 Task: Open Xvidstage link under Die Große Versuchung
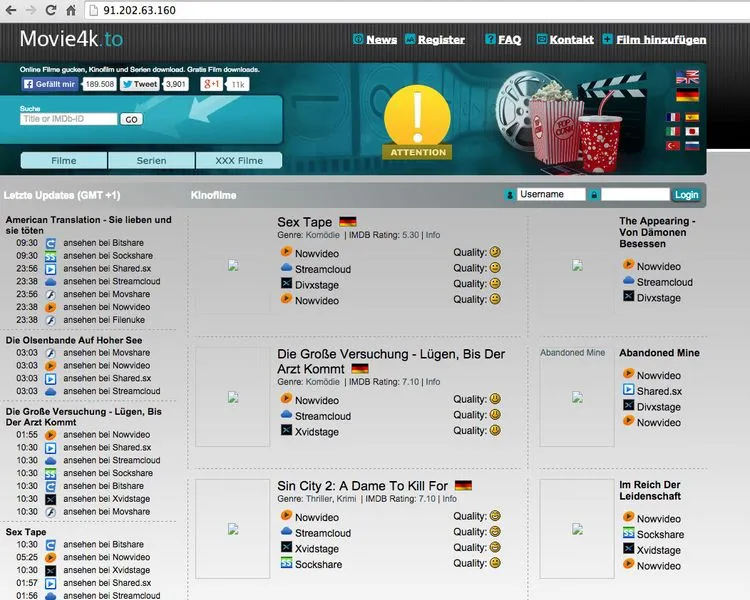pyautogui.click(x=317, y=432)
